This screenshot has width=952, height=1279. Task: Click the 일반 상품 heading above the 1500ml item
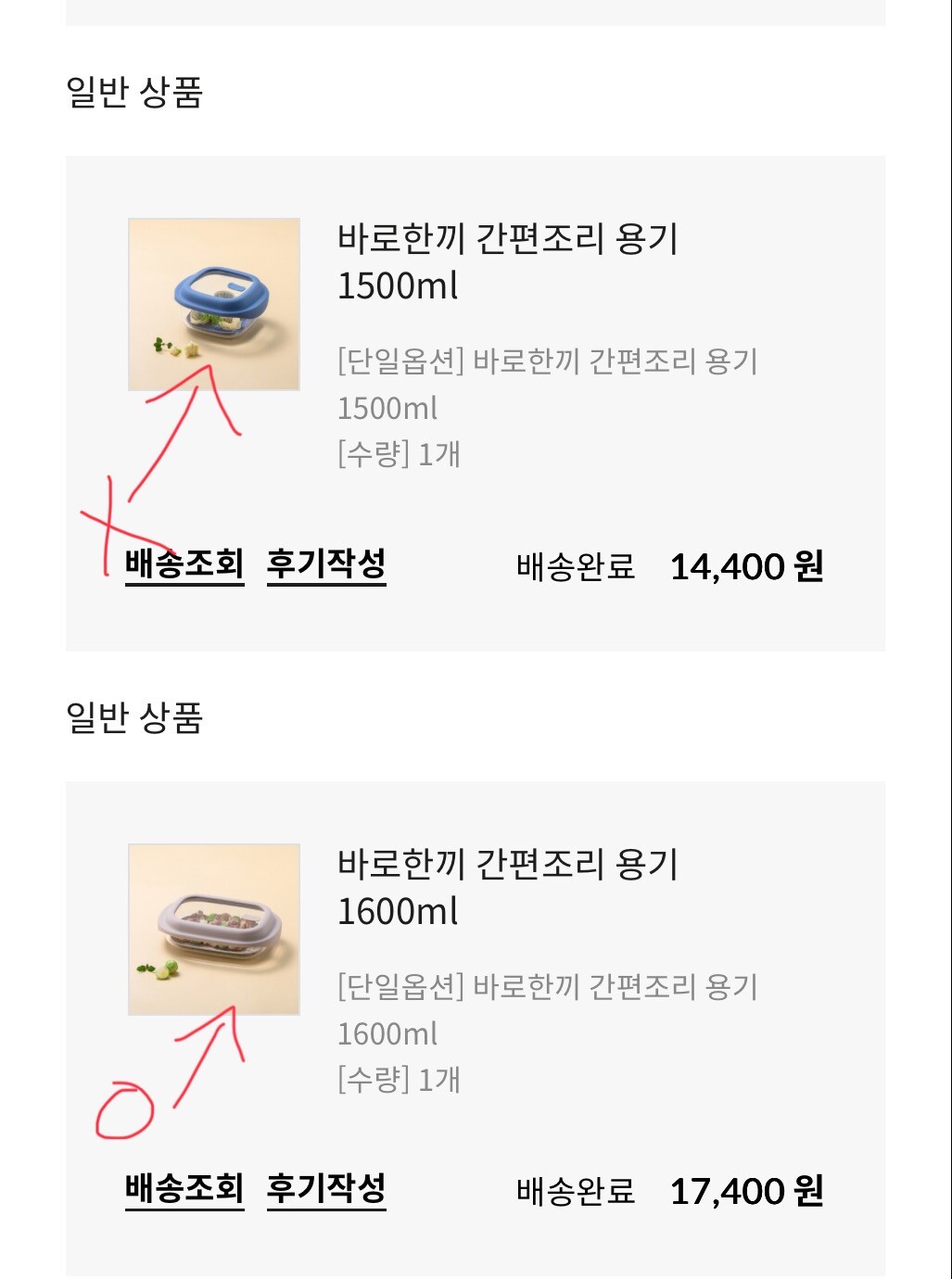pyautogui.click(x=134, y=92)
